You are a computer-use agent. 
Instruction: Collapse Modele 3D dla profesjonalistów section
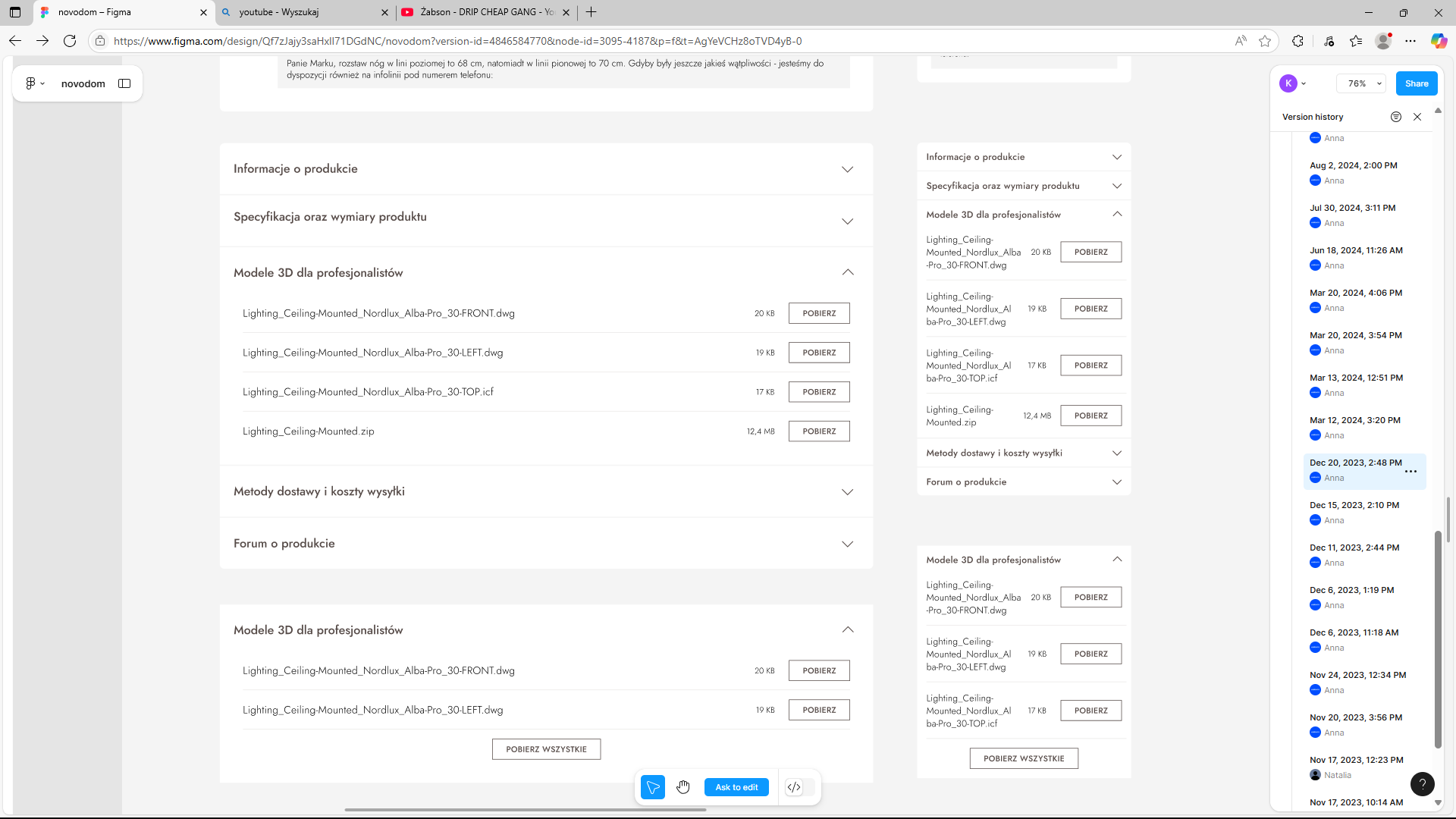coord(847,272)
